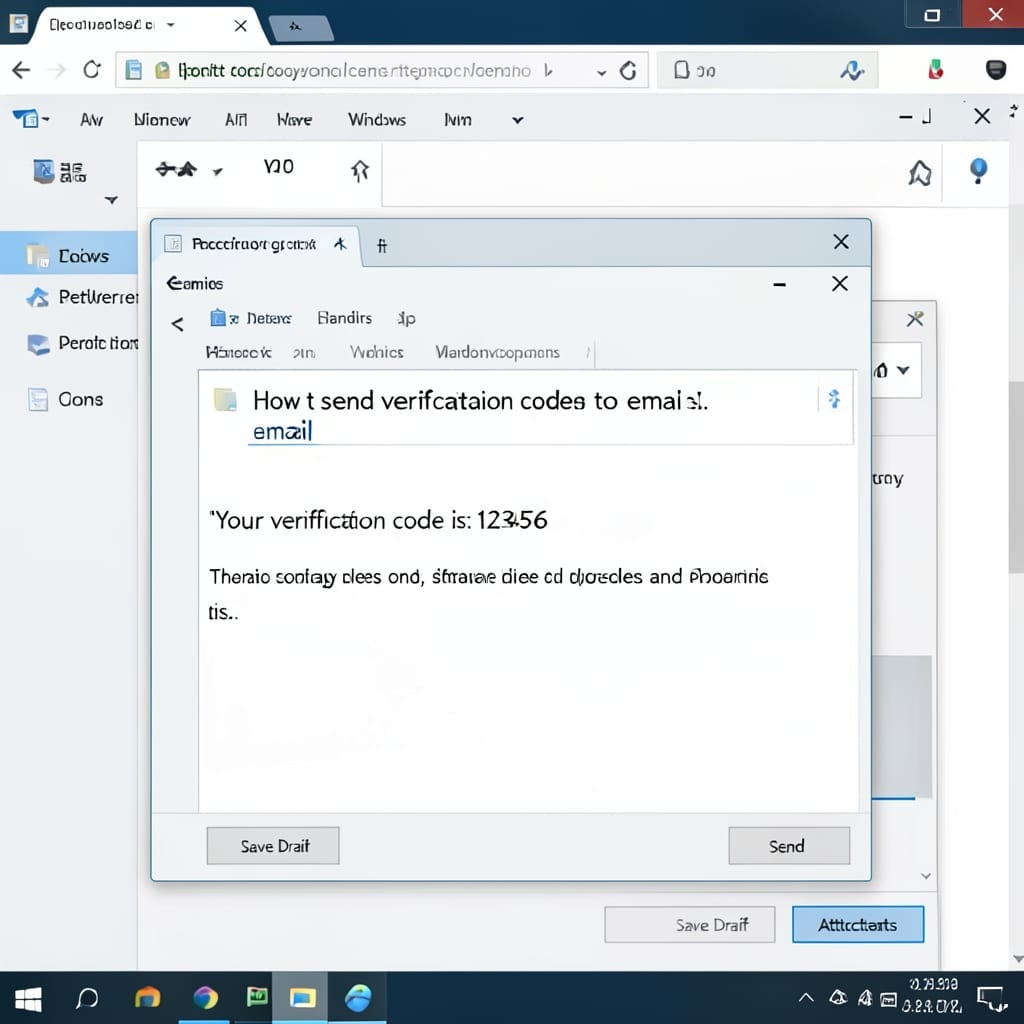Select the Perolction sidebar item
The height and width of the screenshot is (1024, 1024).
coord(82,343)
